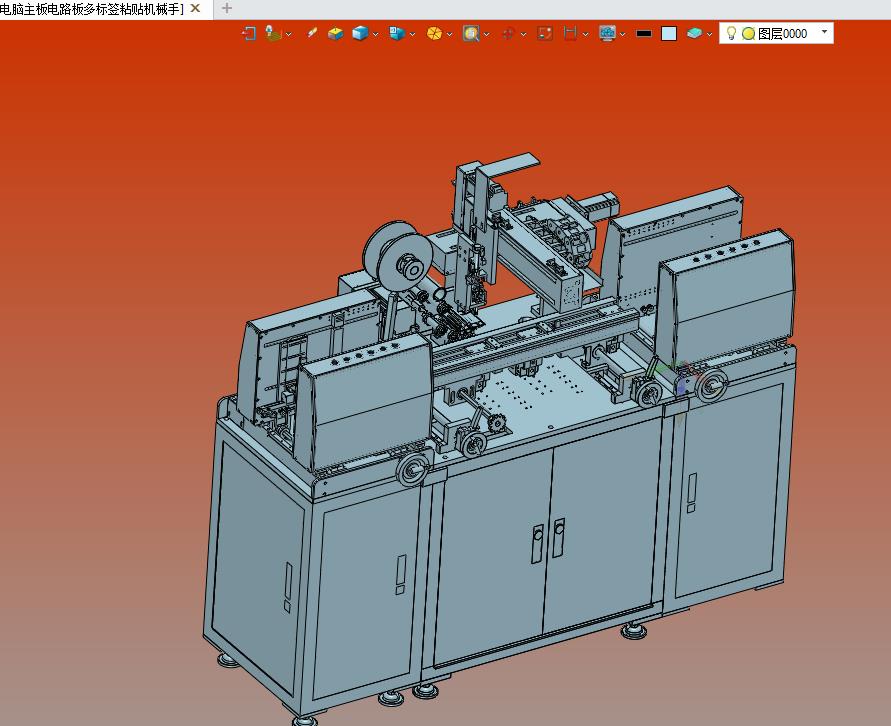Image resolution: width=891 pixels, height=726 pixels.
Task: Expand the arrow next to the red crosshair
Action: (x=523, y=34)
